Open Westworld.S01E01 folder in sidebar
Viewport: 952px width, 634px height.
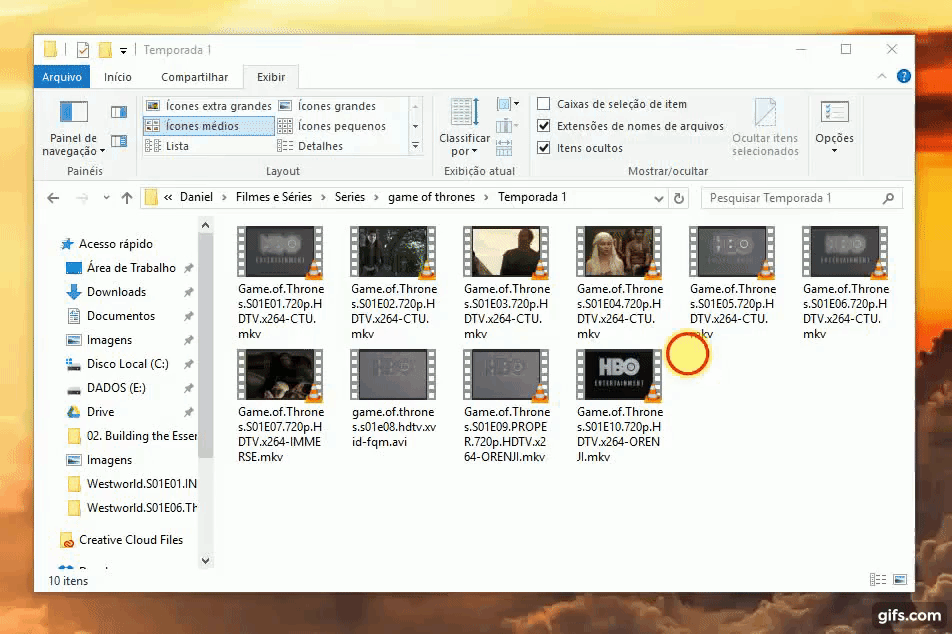[x=141, y=484]
